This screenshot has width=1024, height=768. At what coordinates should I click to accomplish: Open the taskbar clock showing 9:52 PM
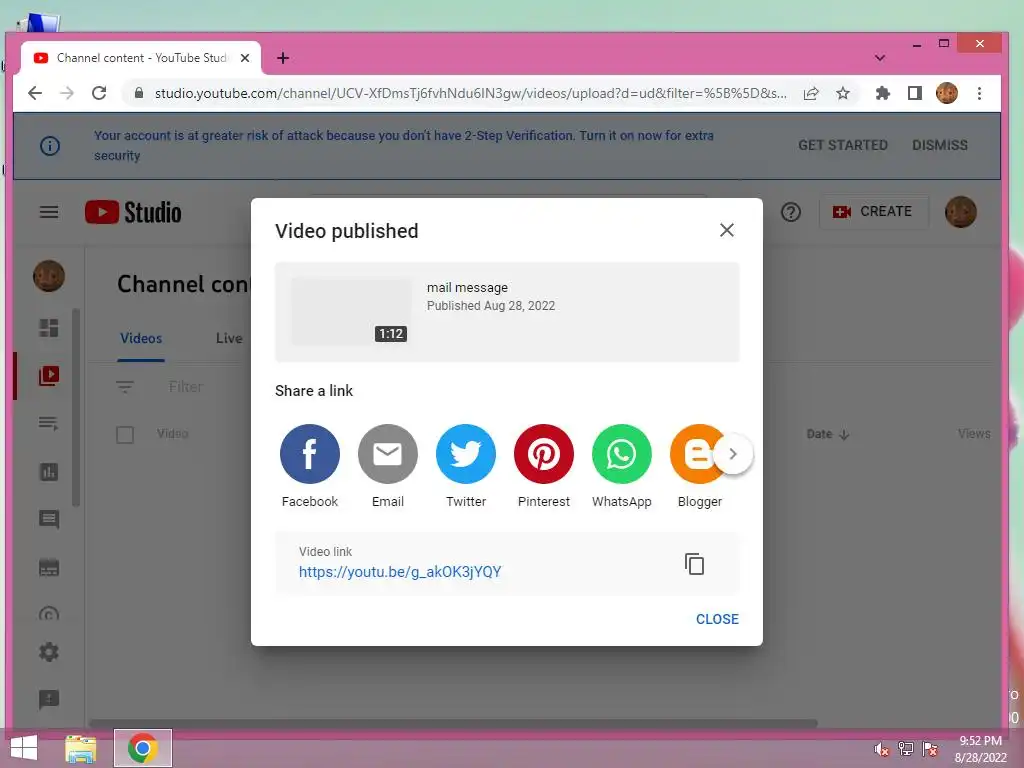[x=980, y=749]
